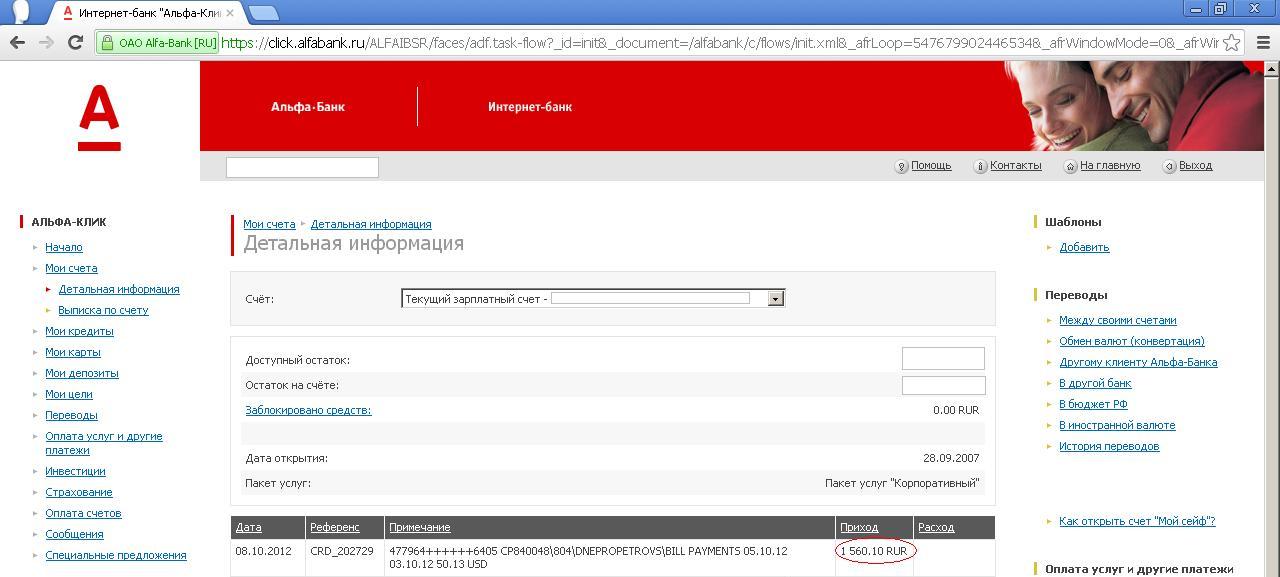Open Специальные предложения
This screenshot has height=577, width=1280.
point(116,555)
